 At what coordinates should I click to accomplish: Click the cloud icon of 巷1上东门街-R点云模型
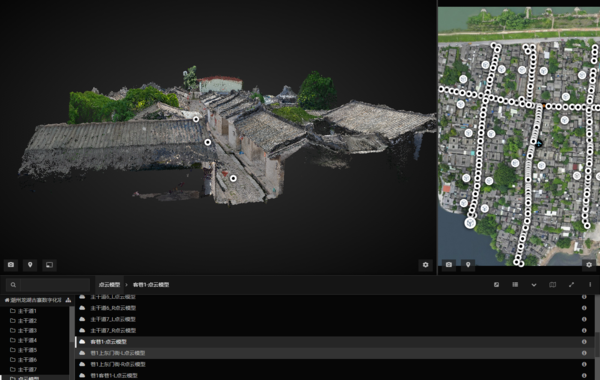pos(82,364)
